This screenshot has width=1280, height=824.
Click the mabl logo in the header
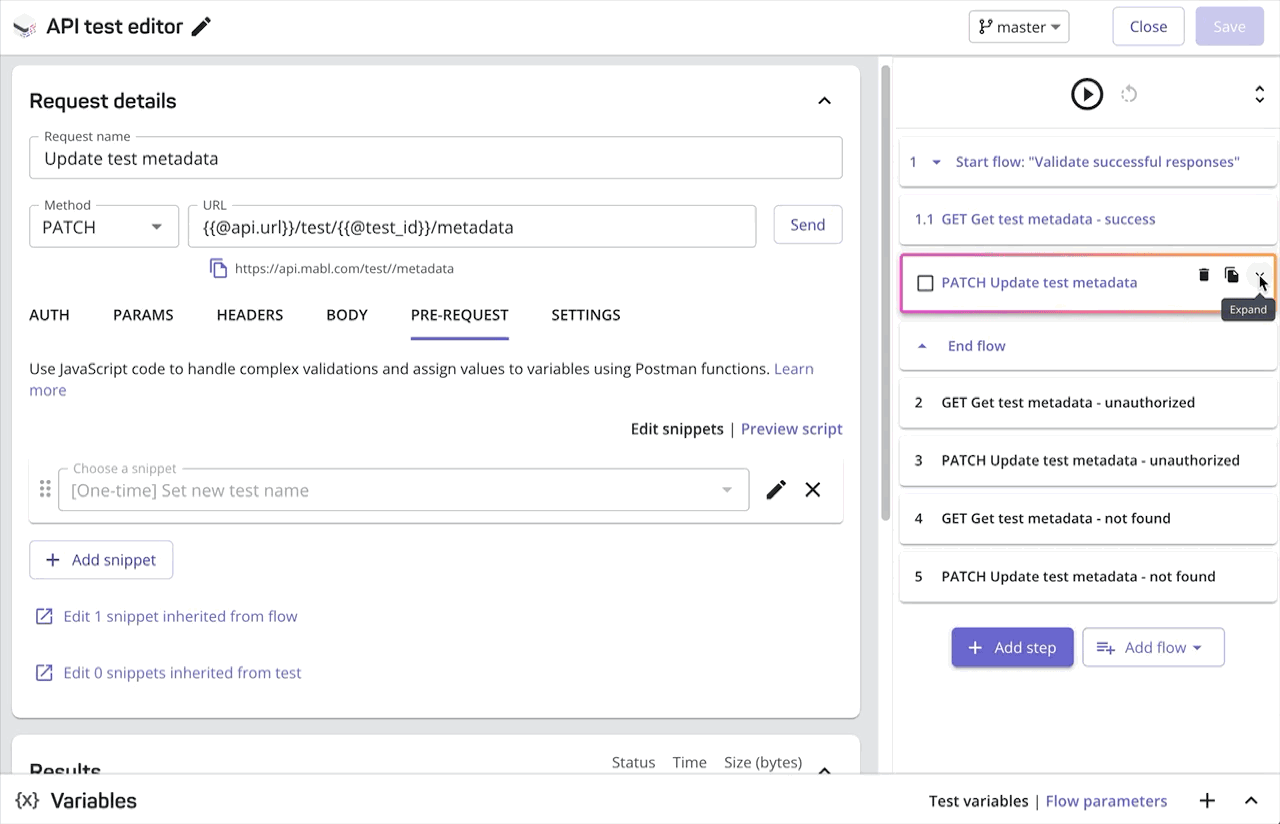tap(24, 27)
